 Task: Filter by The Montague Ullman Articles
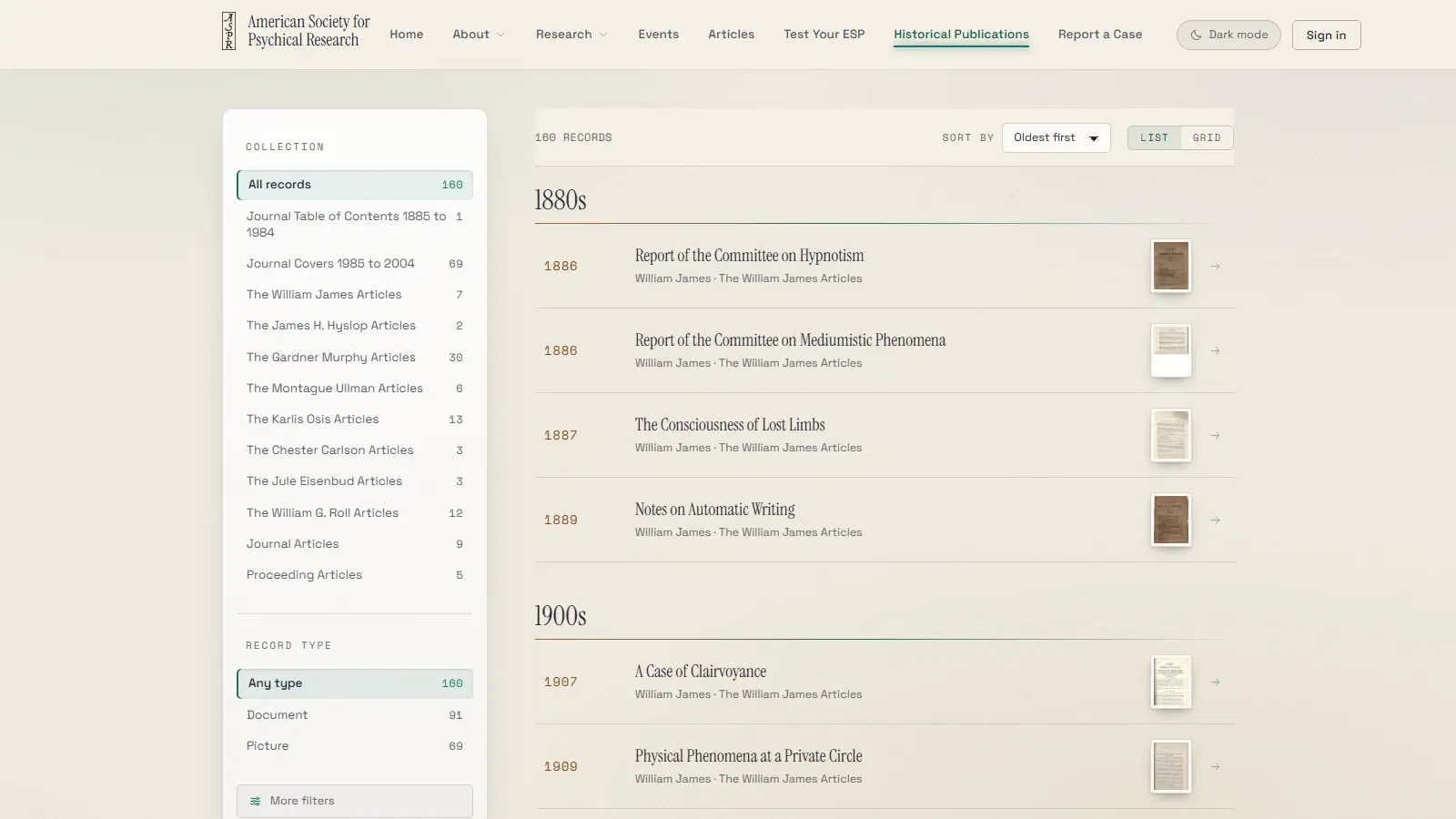[355, 389]
